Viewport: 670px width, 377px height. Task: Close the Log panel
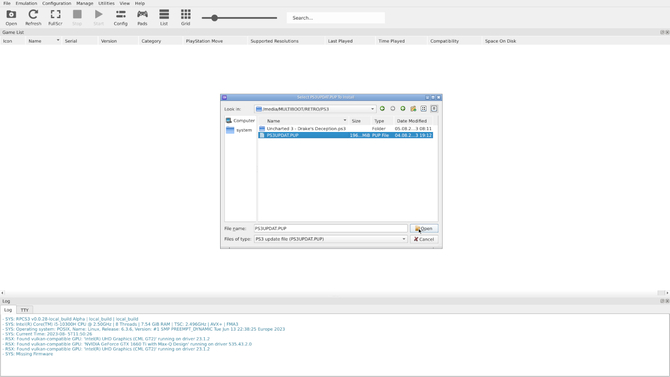(x=667, y=301)
